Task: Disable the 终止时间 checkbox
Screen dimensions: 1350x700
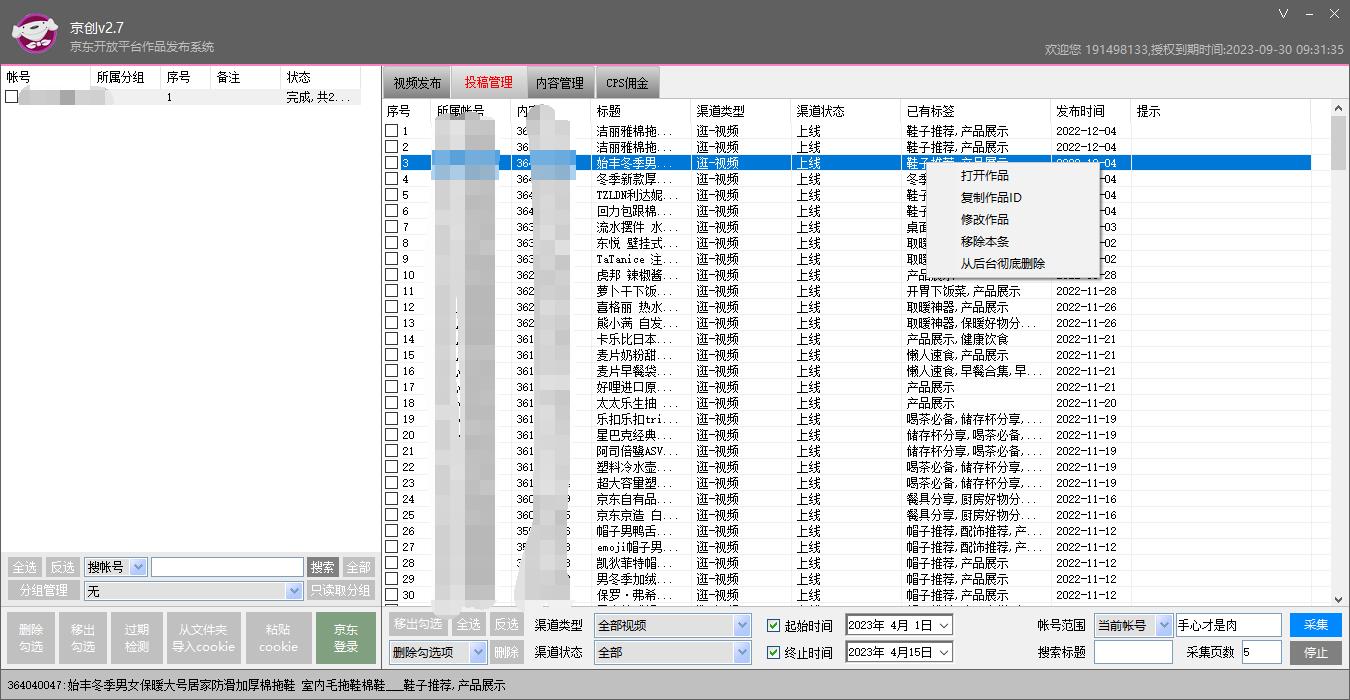Action: (x=773, y=652)
